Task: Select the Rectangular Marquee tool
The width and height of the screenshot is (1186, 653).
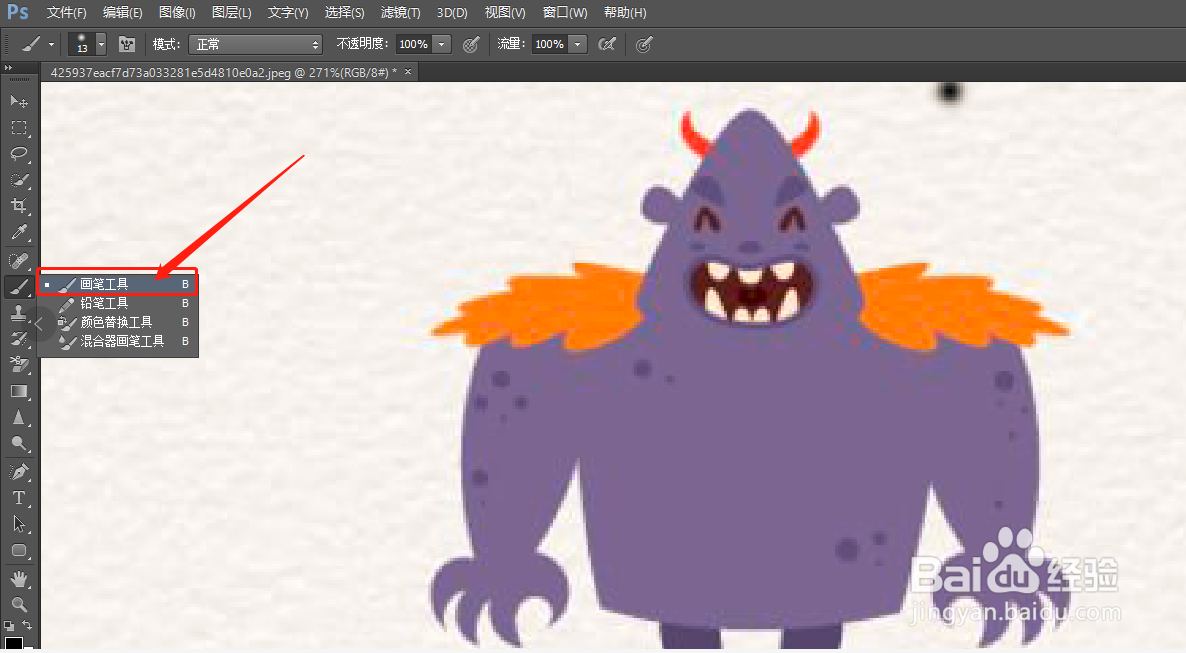Action: pyautogui.click(x=19, y=128)
